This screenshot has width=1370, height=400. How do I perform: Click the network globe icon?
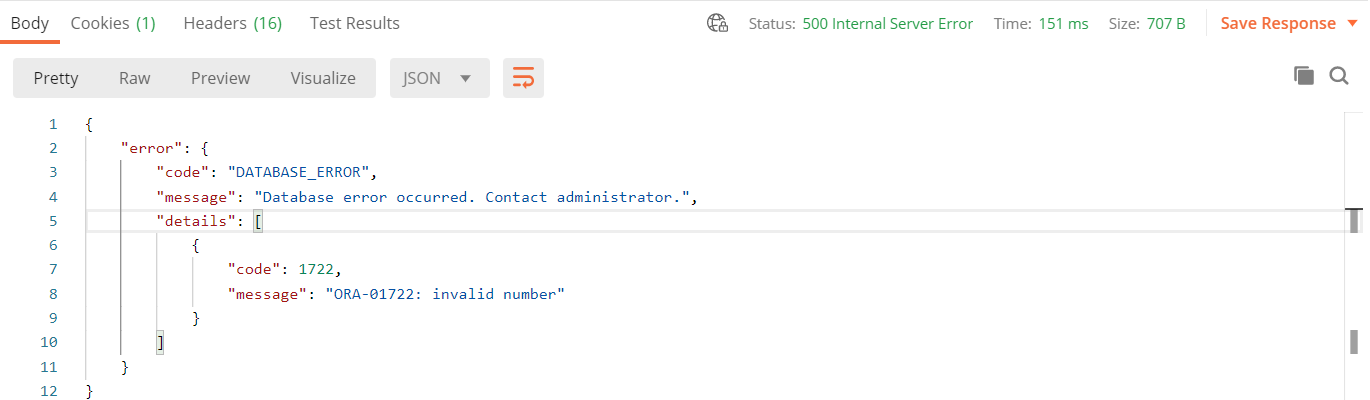click(717, 23)
